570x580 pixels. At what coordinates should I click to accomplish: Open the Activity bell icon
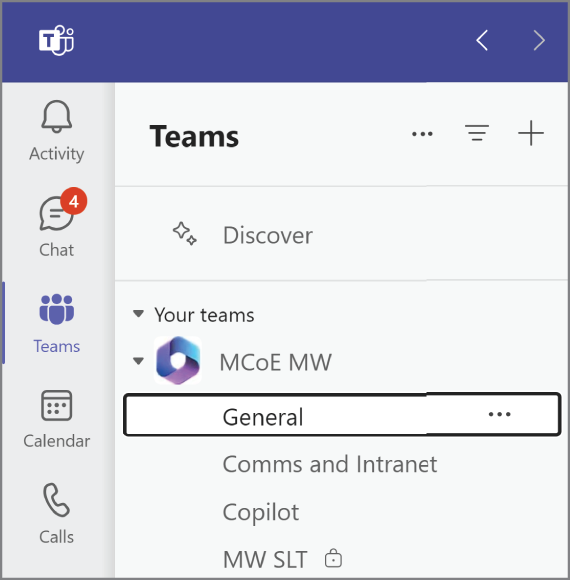click(x=57, y=117)
